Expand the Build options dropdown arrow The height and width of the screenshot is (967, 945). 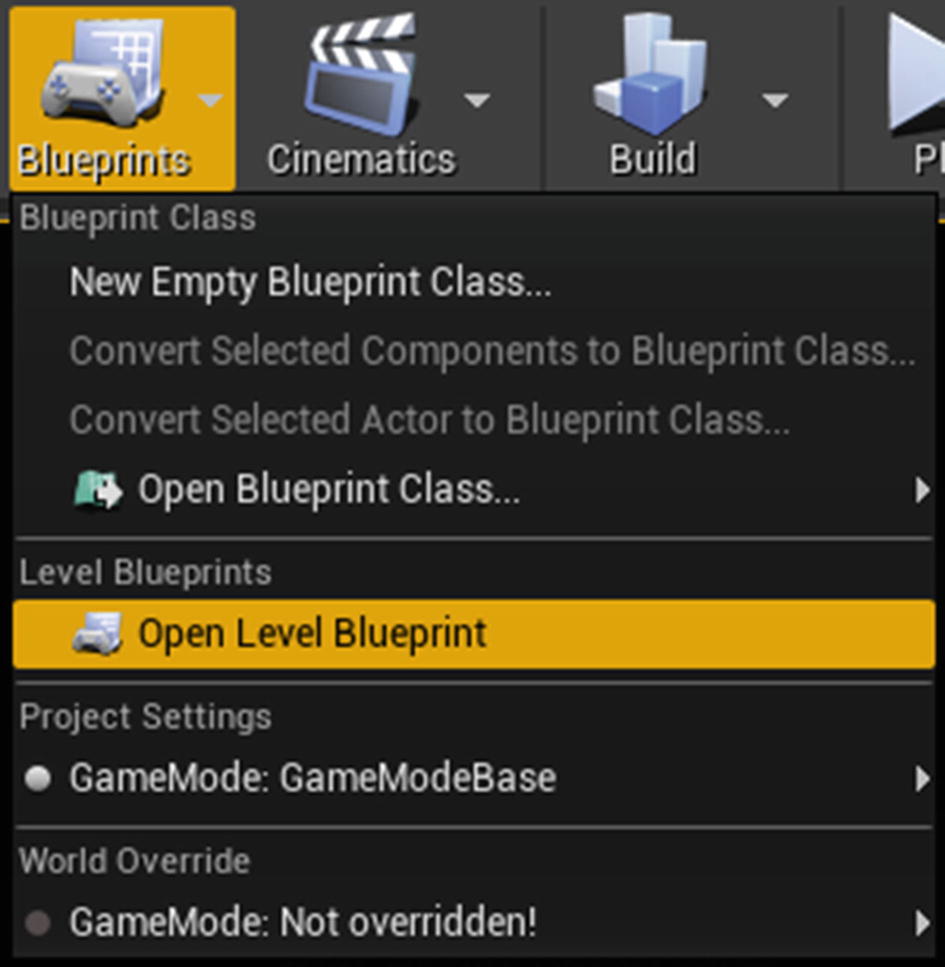(775, 100)
